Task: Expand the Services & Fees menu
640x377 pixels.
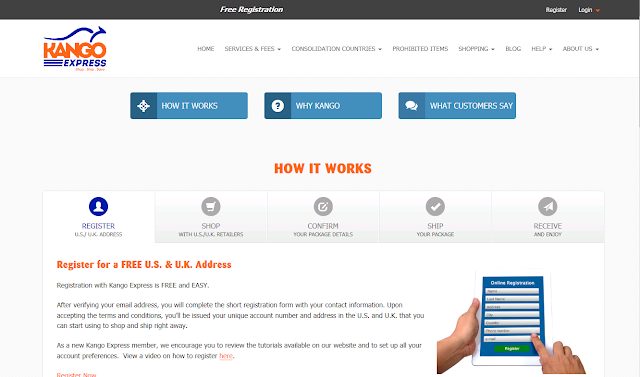Action: pyautogui.click(x=253, y=49)
